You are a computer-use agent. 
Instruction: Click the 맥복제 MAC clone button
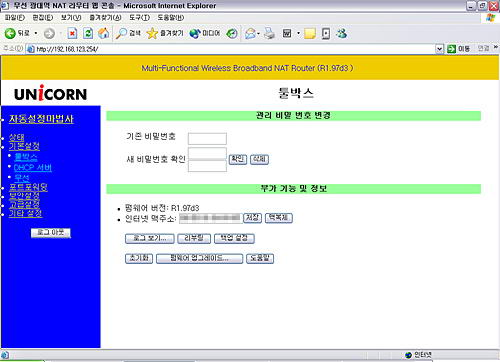click(x=279, y=218)
